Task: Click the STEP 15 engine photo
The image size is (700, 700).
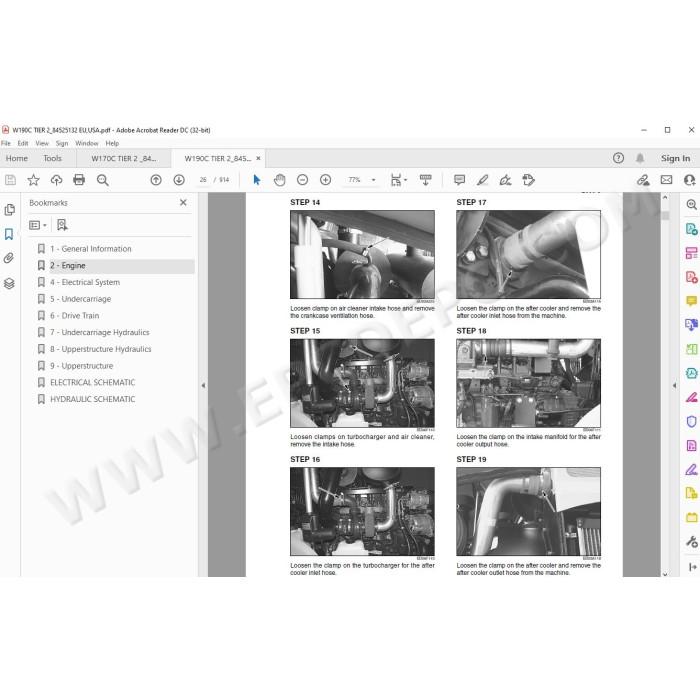Action: click(362, 383)
